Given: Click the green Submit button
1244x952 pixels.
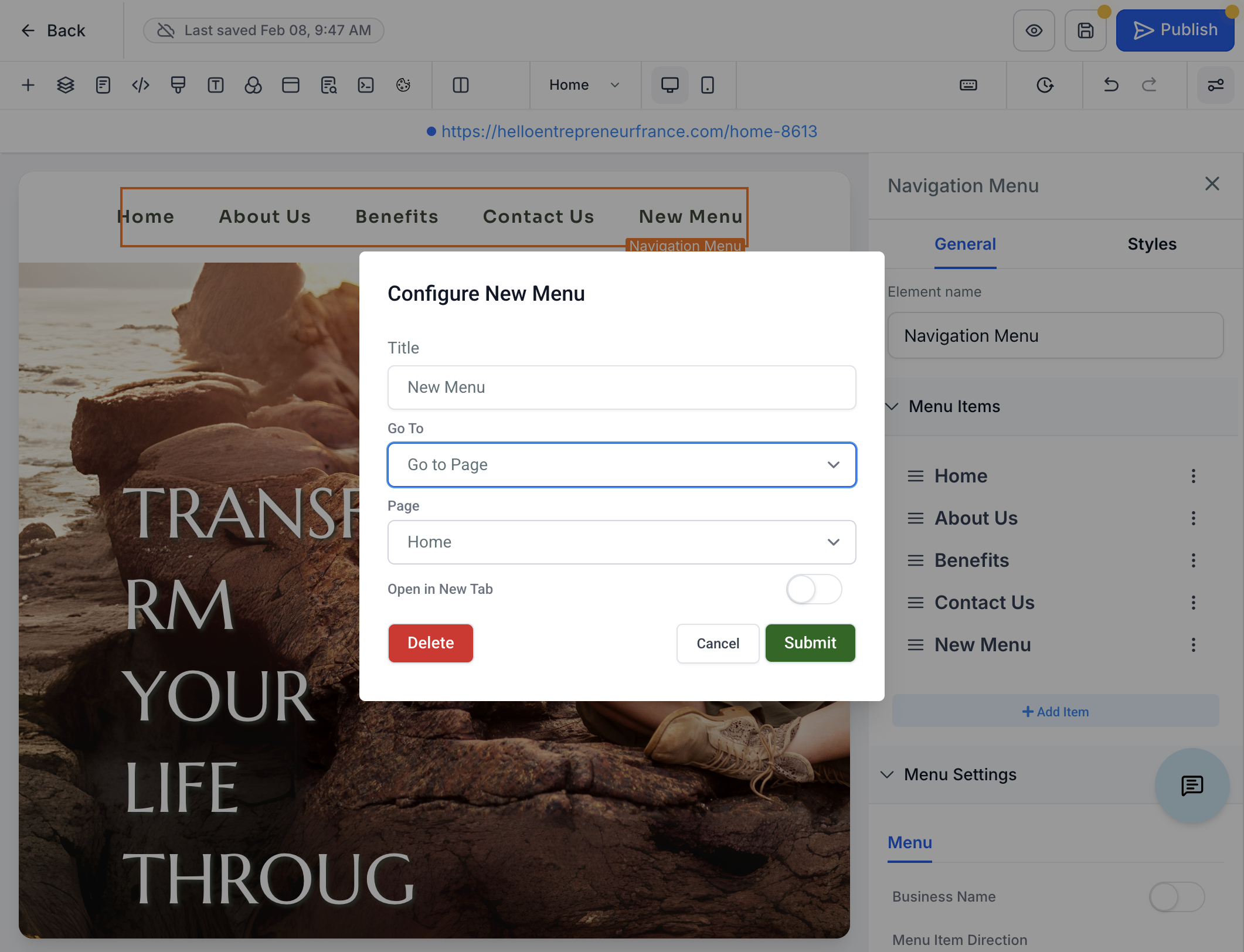Looking at the screenshot, I should click(x=810, y=643).
